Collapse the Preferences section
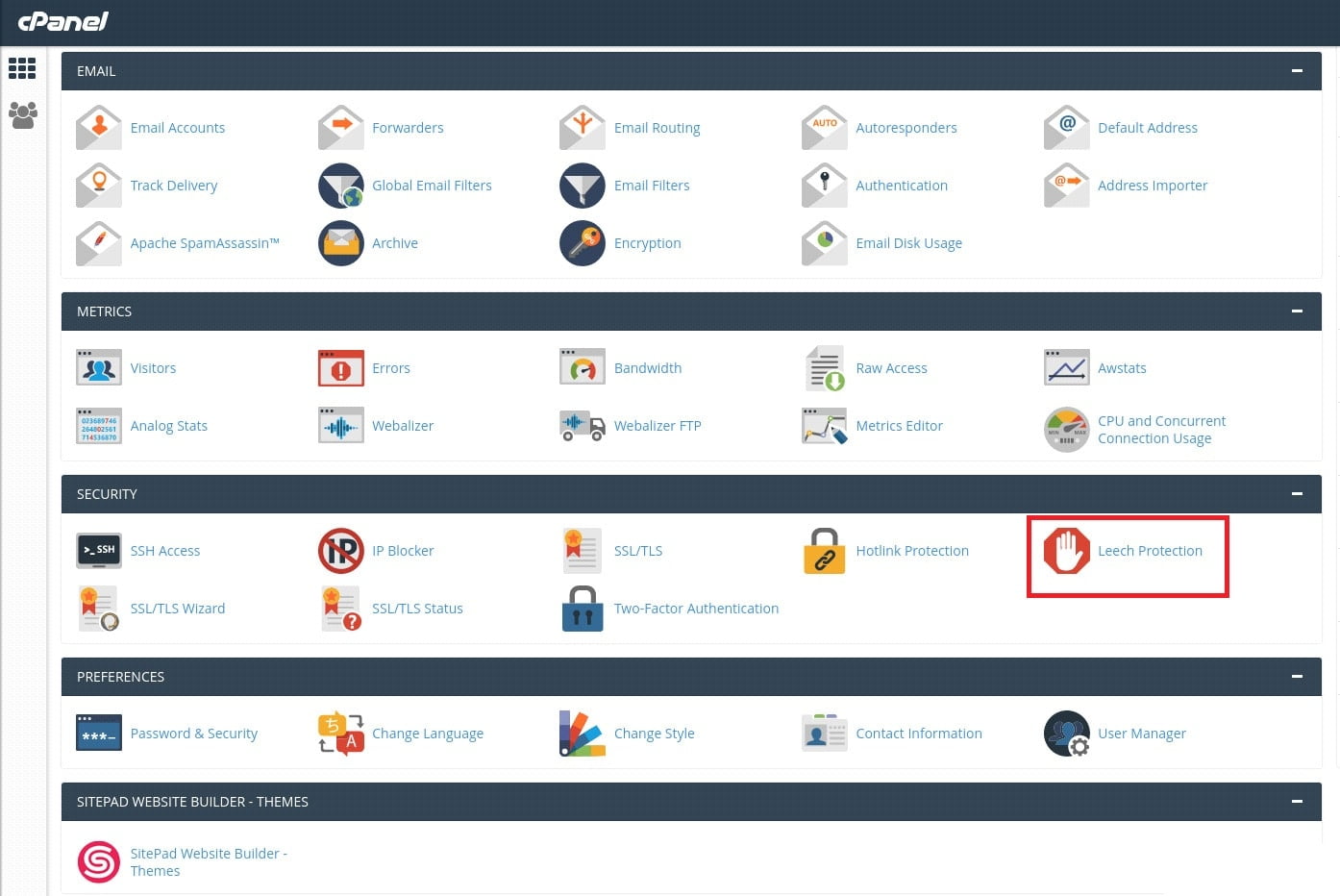Viewport: 1340px width, 896px height. 1297,677
